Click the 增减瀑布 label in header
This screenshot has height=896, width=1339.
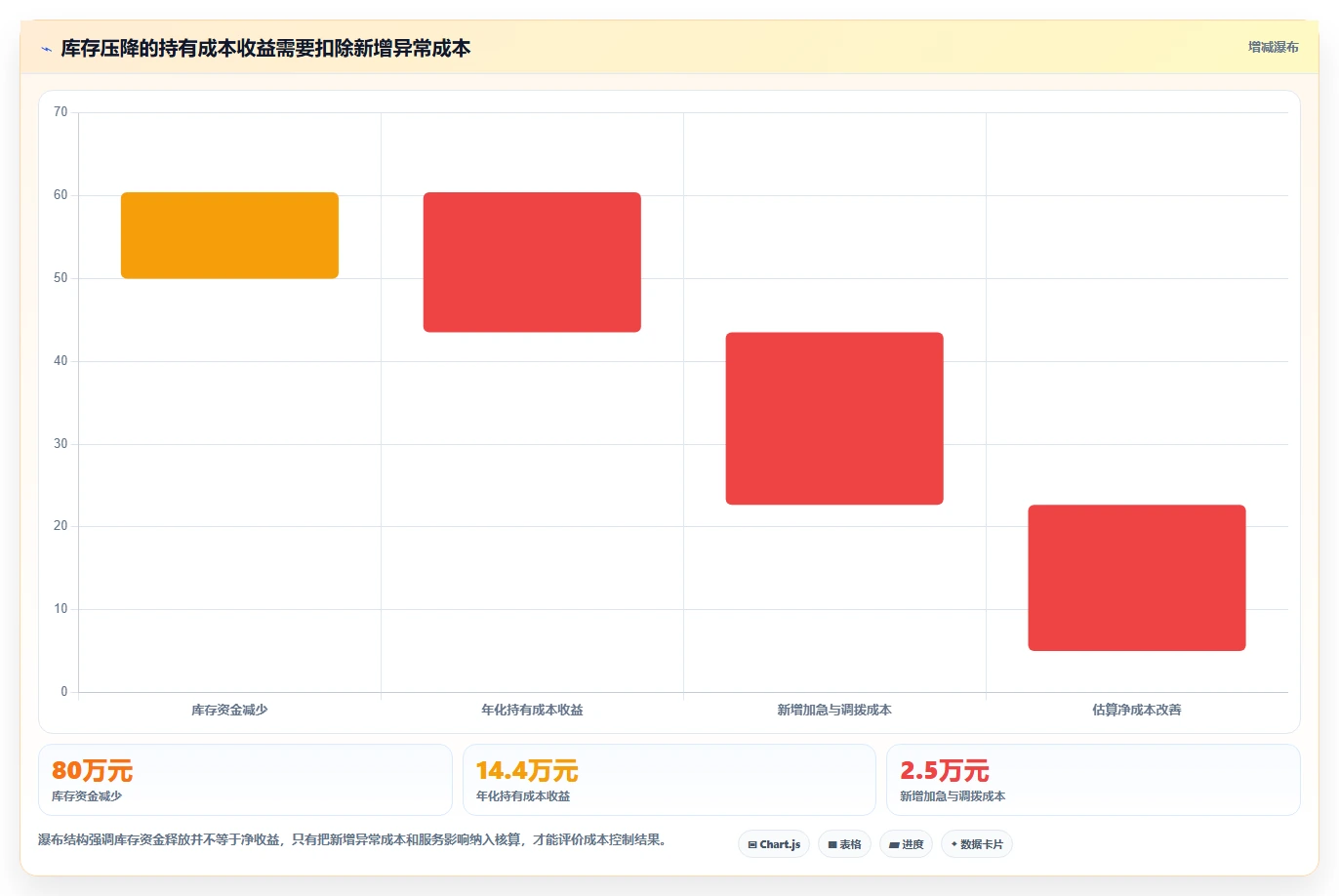(1273, 47)
